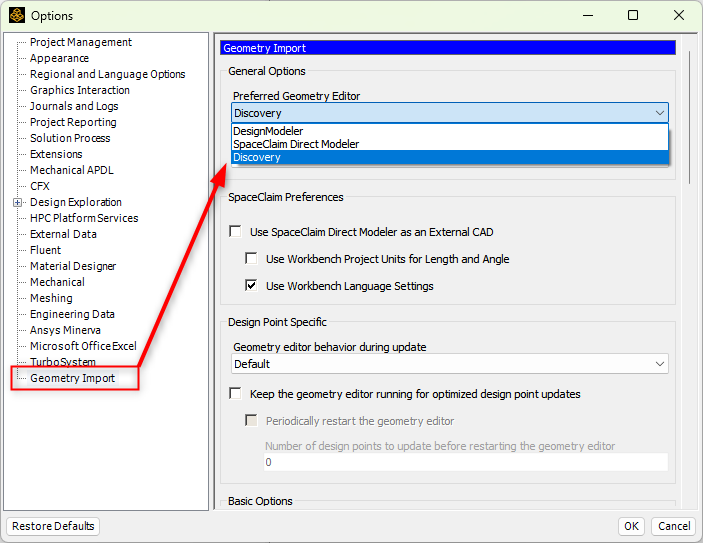Minimize the Options window
Viewport: 703px width, 543px height.
pyautogui.click(x=588, y=16)
